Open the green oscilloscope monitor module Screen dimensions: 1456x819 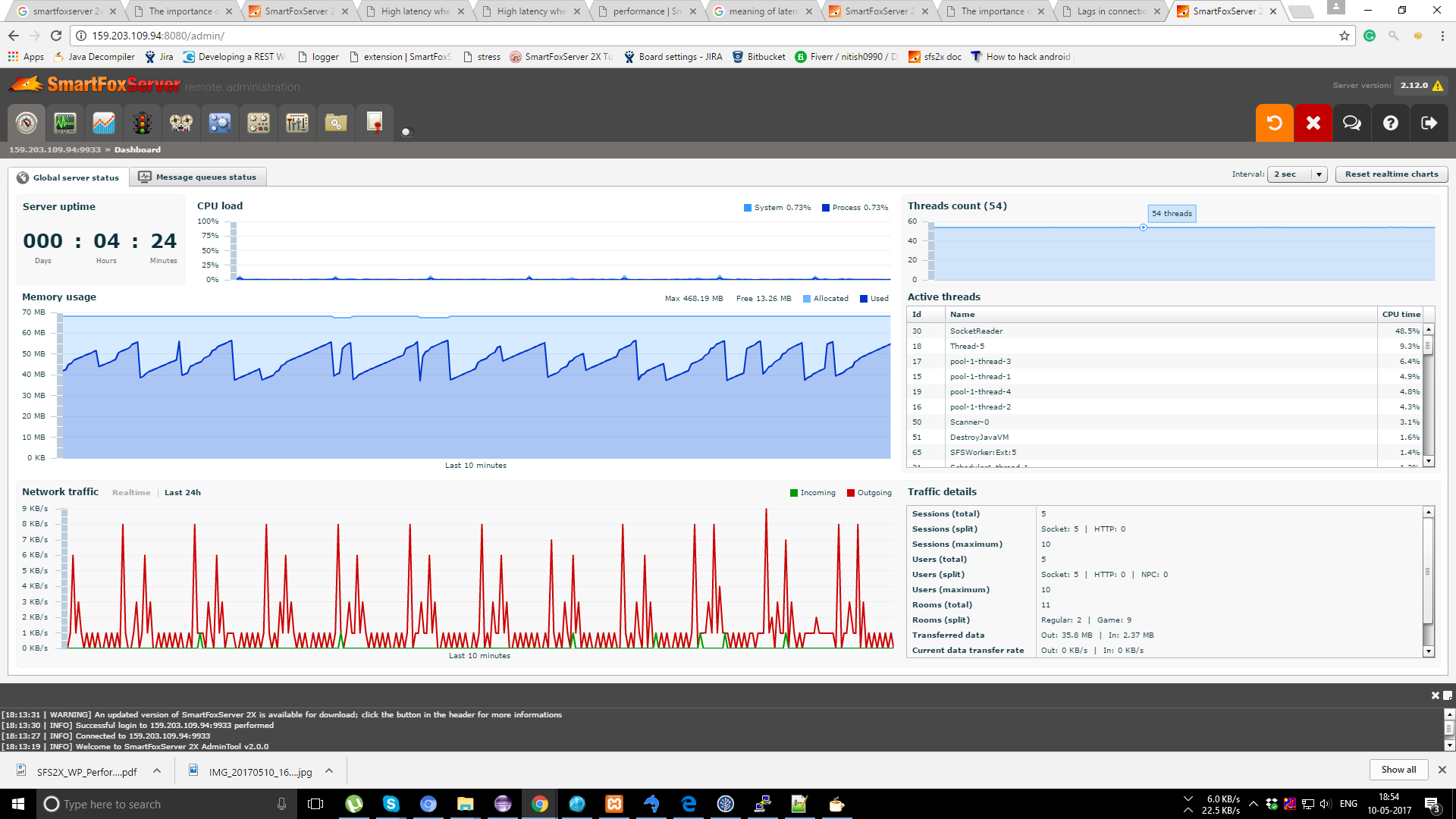click(65, 123)
